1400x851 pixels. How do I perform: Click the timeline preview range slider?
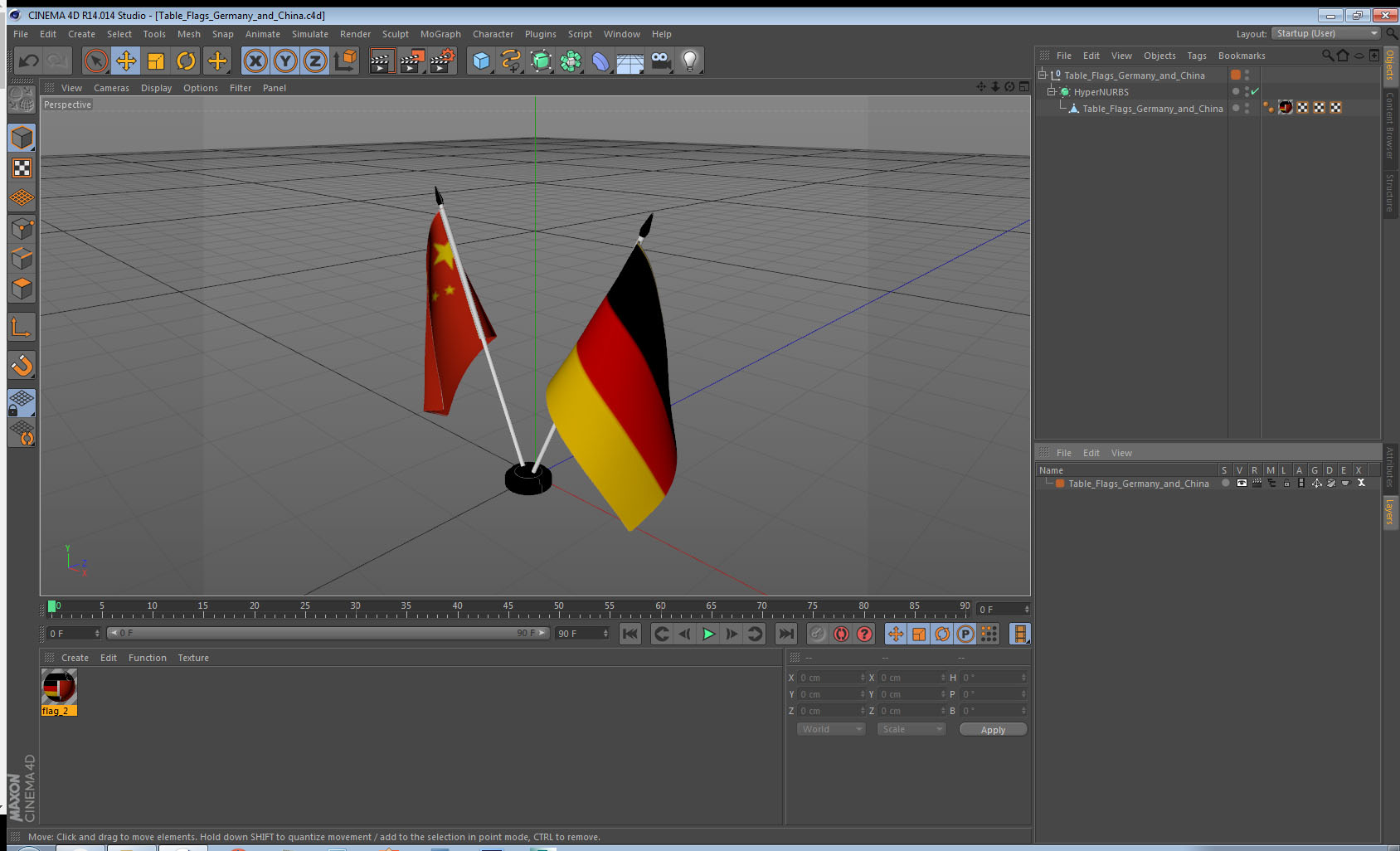click(328, 633)
